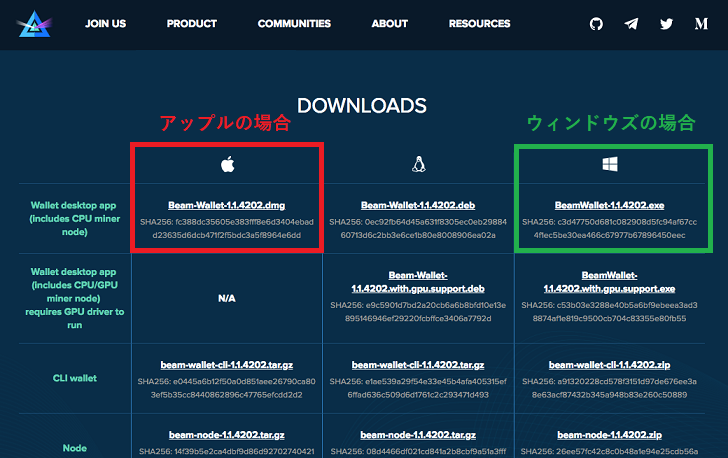This screenshot has height=458, width=728.
Task: Open the RESOURCES menu item
Action: tap(480, 24)
